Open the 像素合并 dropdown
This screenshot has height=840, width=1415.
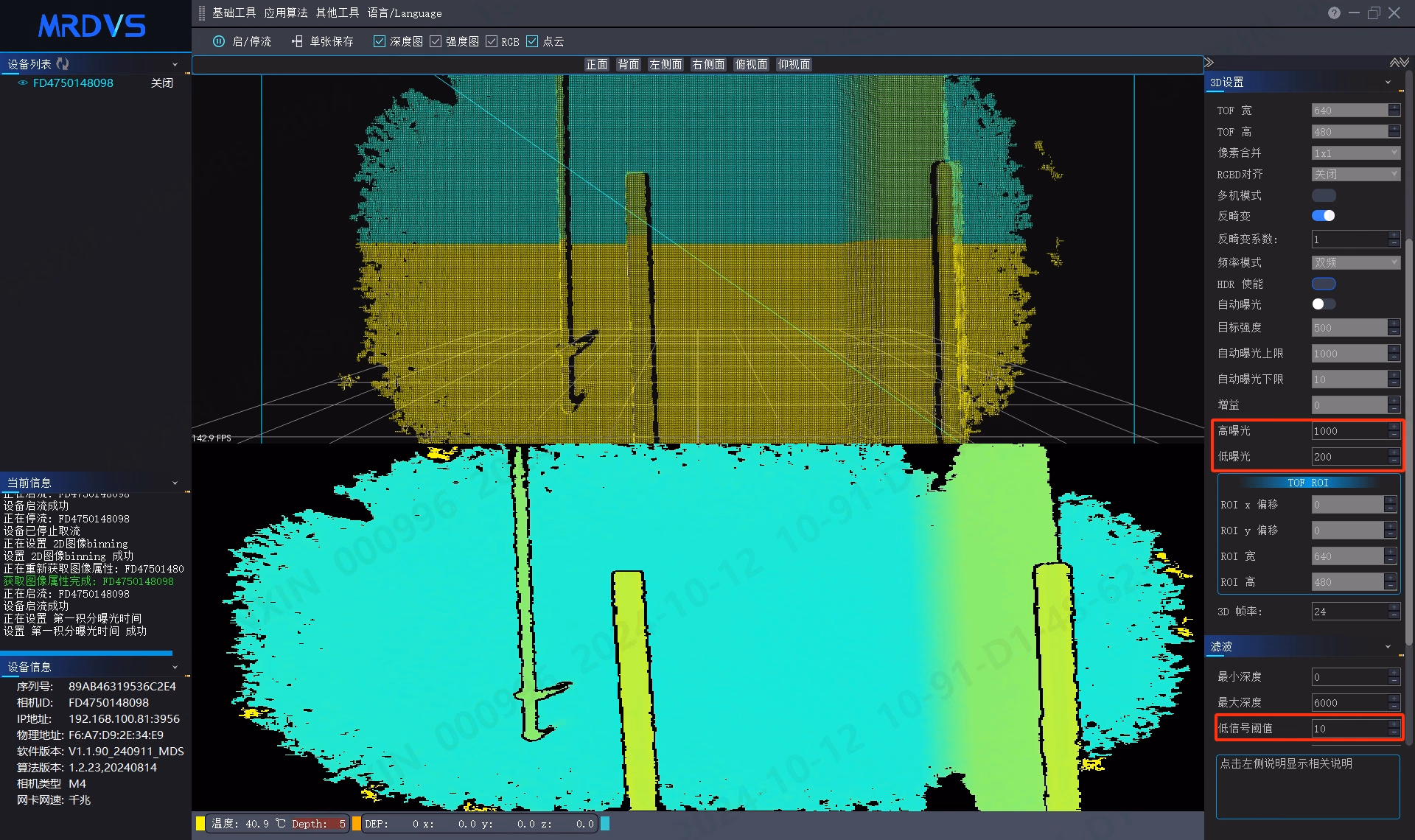point(1356,153)
